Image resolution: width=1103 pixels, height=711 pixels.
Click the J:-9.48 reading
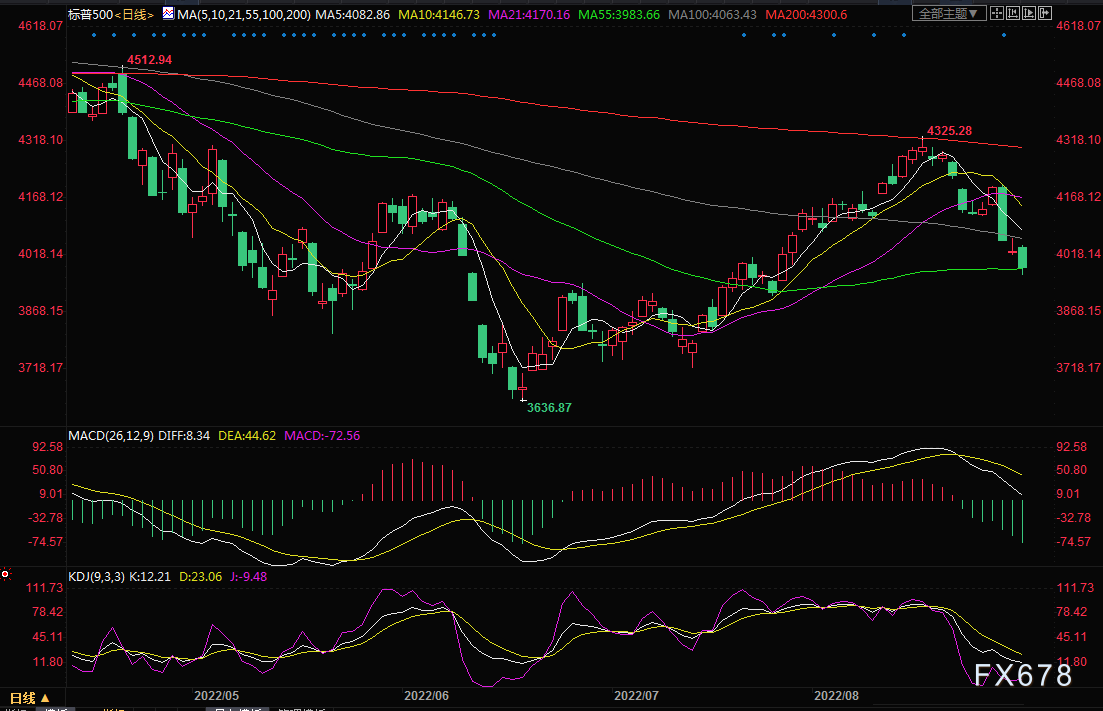[249, 577]
